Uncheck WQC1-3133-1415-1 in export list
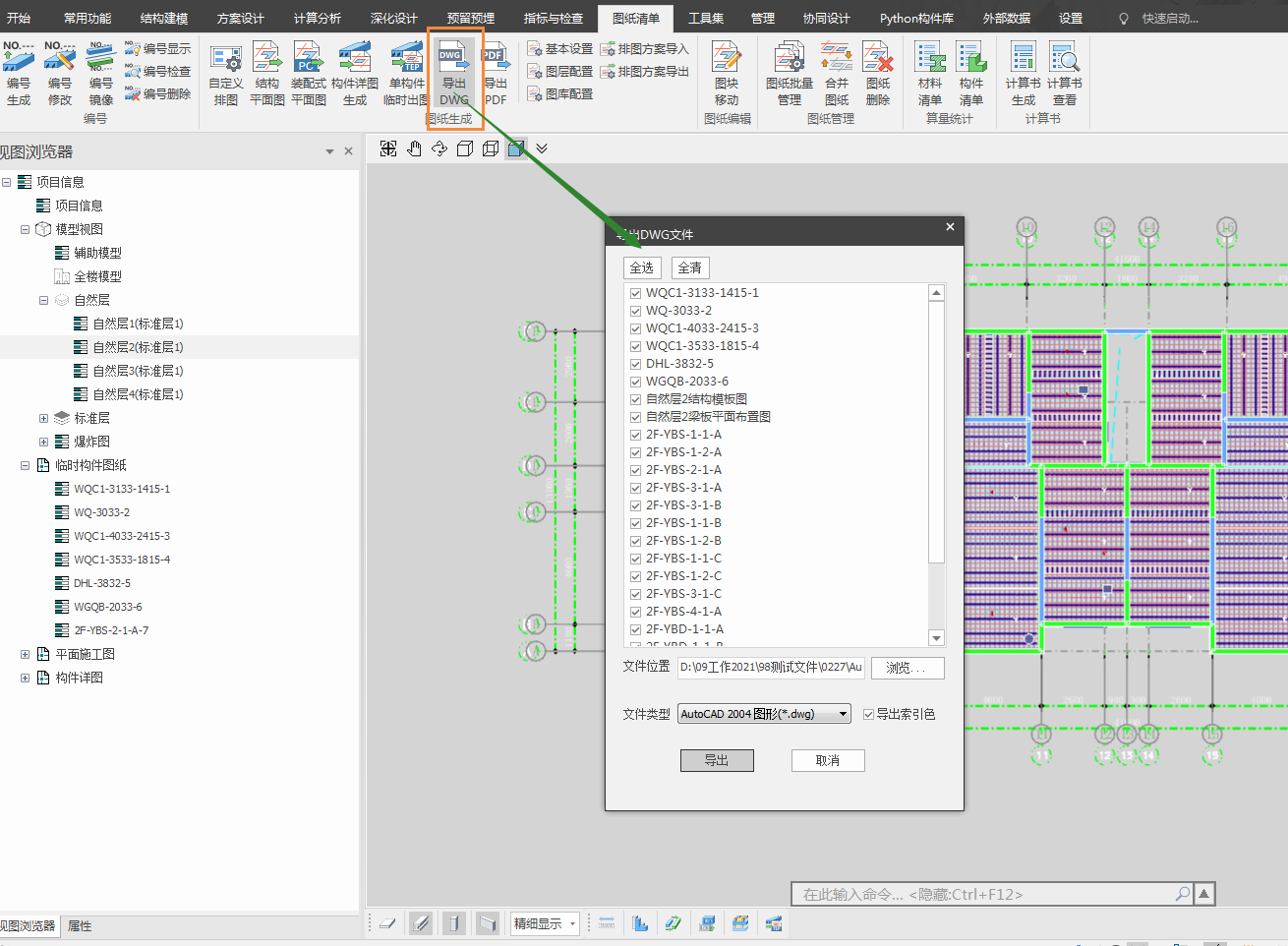The height and width of the screenshot is (946, 1288). [636, 293]
